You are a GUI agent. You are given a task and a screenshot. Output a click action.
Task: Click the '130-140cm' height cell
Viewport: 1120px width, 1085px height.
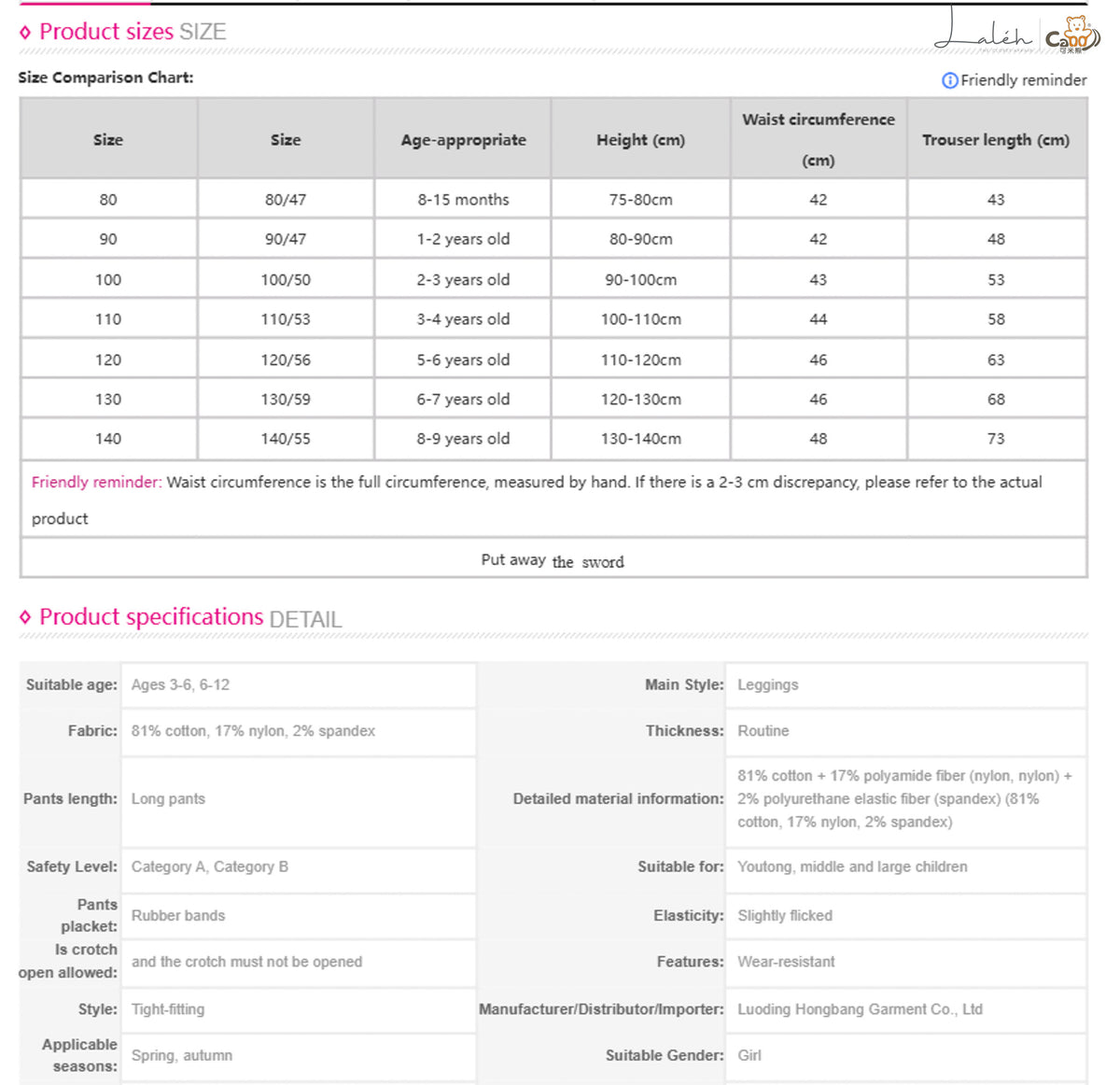(640, 439)
